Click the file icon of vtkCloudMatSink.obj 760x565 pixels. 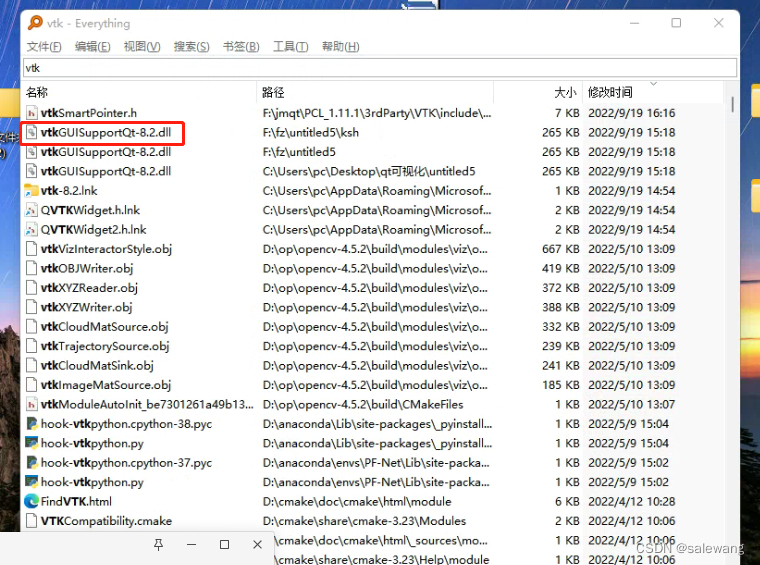point(32,365)
